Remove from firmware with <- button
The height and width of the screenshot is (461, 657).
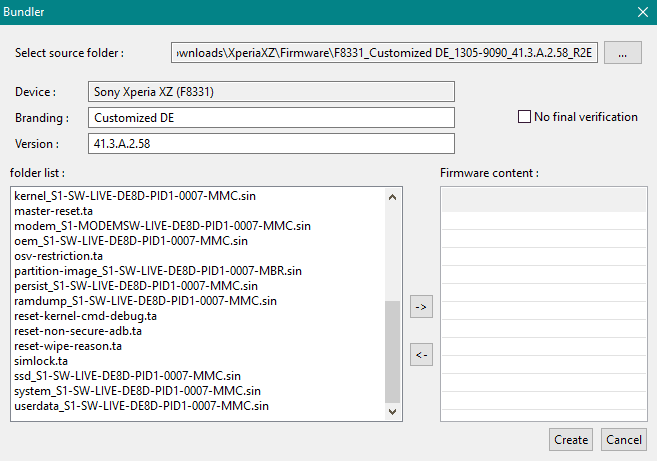421,355
